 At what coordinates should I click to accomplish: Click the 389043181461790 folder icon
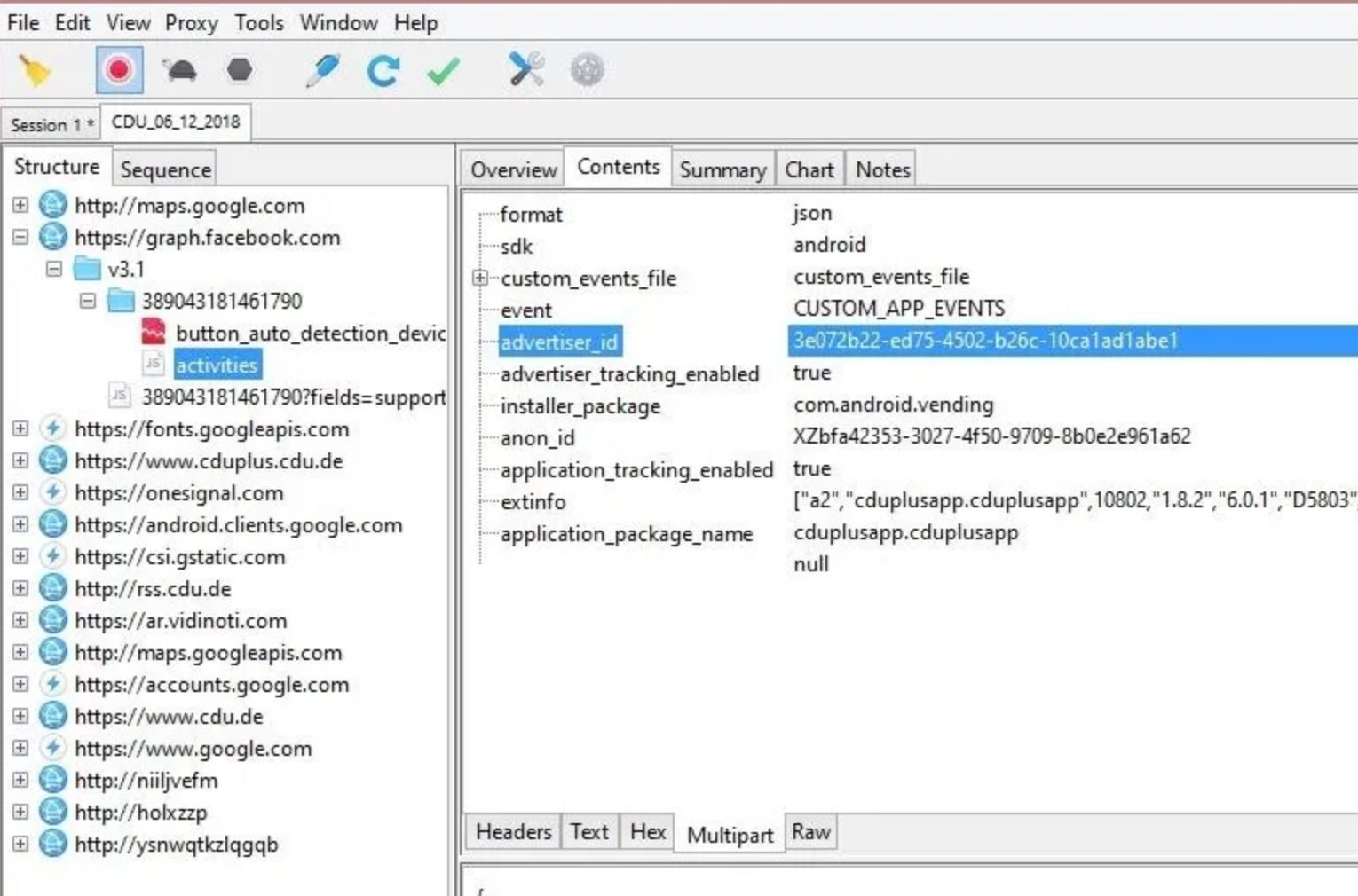[x=121, y=300]
